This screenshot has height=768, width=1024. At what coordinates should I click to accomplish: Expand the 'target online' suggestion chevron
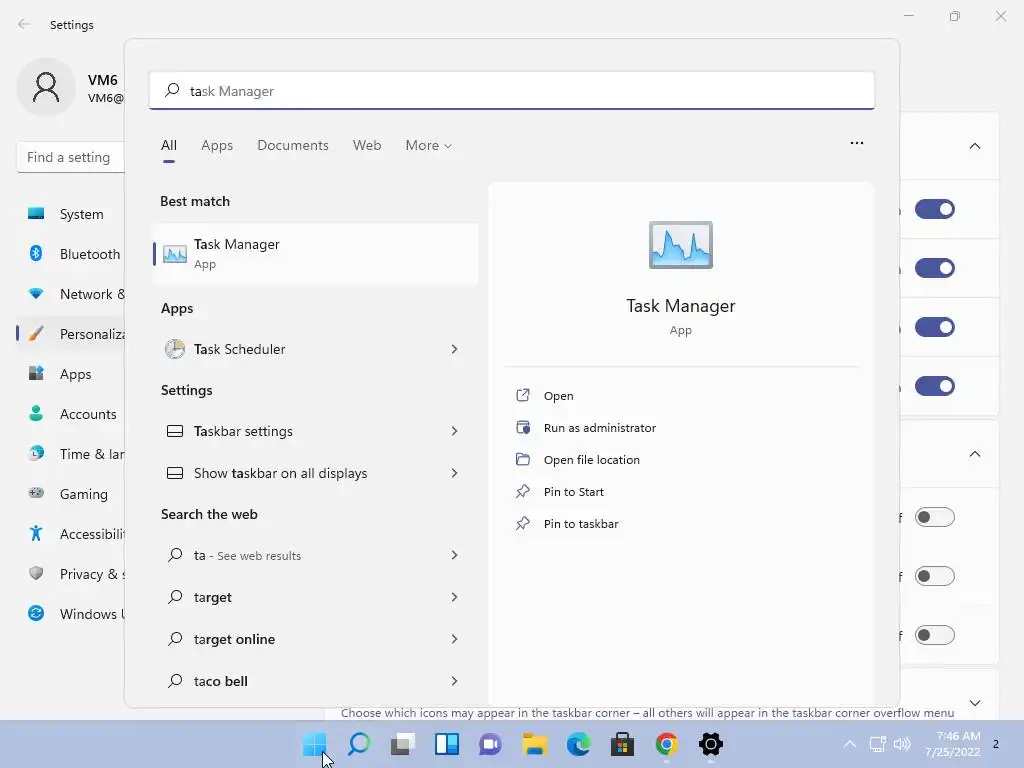455,639
